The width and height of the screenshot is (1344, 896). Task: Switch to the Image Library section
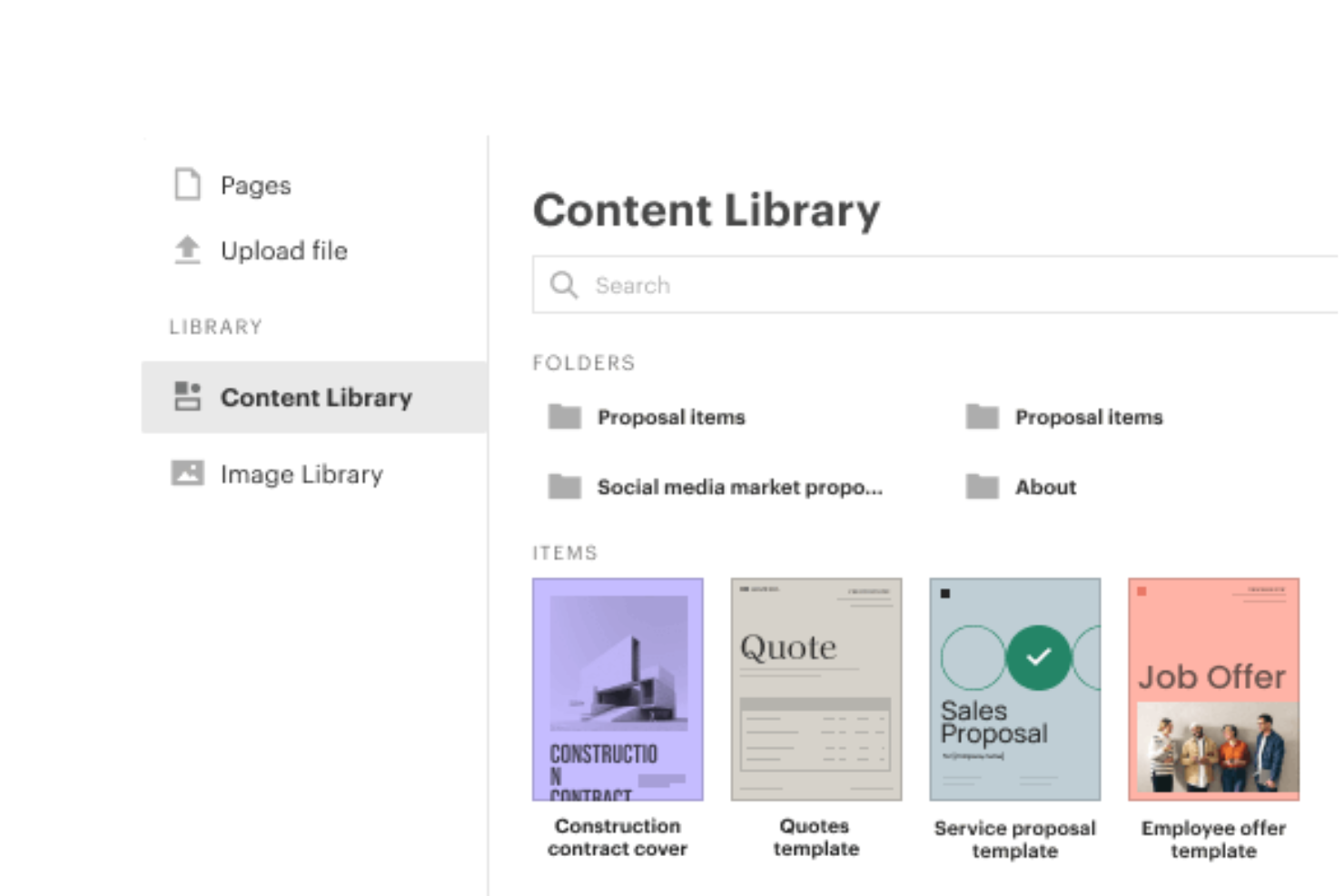coord(300,473)
